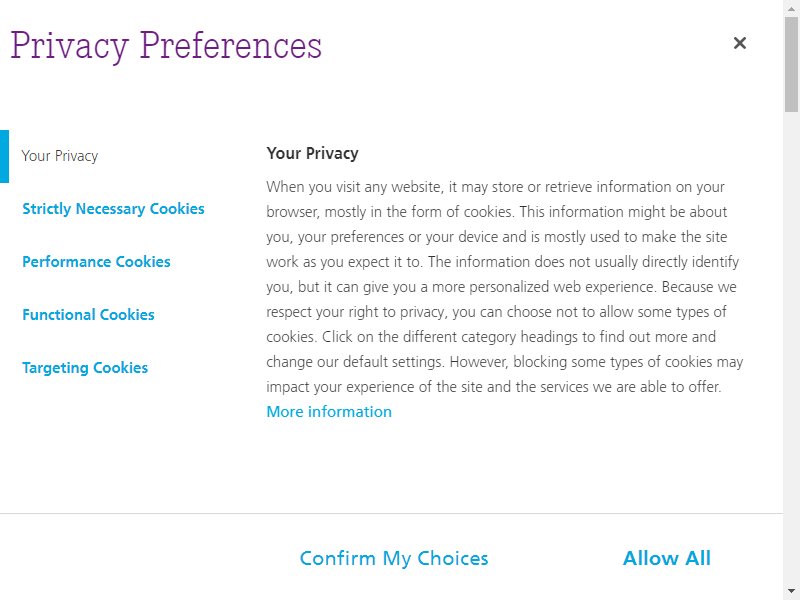Click the scrollbar down arrow

[x=791, y=592]
